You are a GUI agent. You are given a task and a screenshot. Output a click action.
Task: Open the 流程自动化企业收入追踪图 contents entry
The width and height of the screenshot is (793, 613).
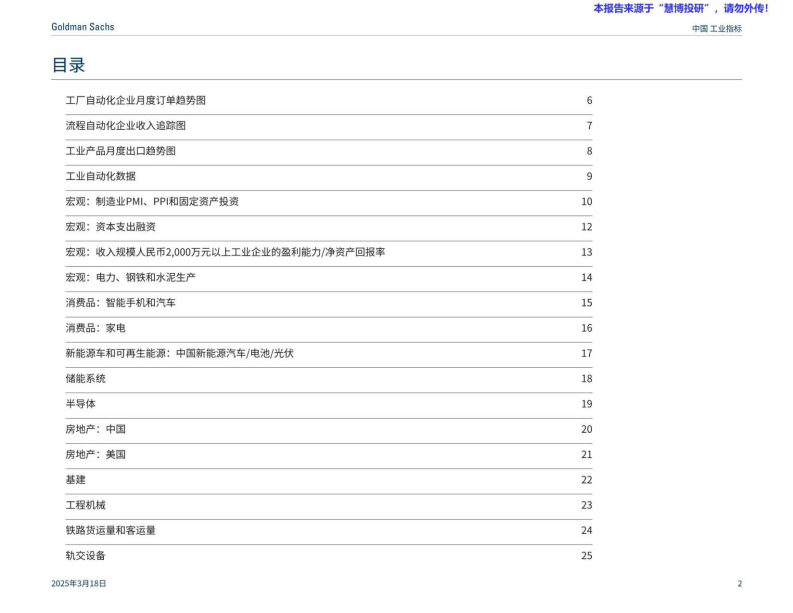tap(125, 125)
